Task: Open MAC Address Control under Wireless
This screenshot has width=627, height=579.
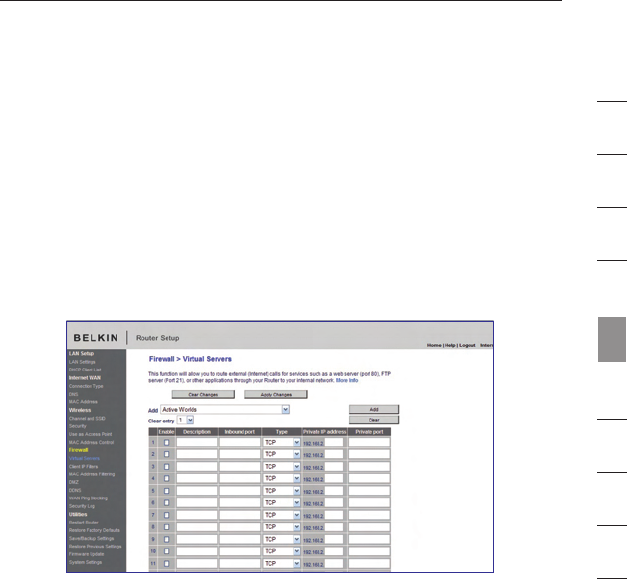Action: (x=91, y=442)
